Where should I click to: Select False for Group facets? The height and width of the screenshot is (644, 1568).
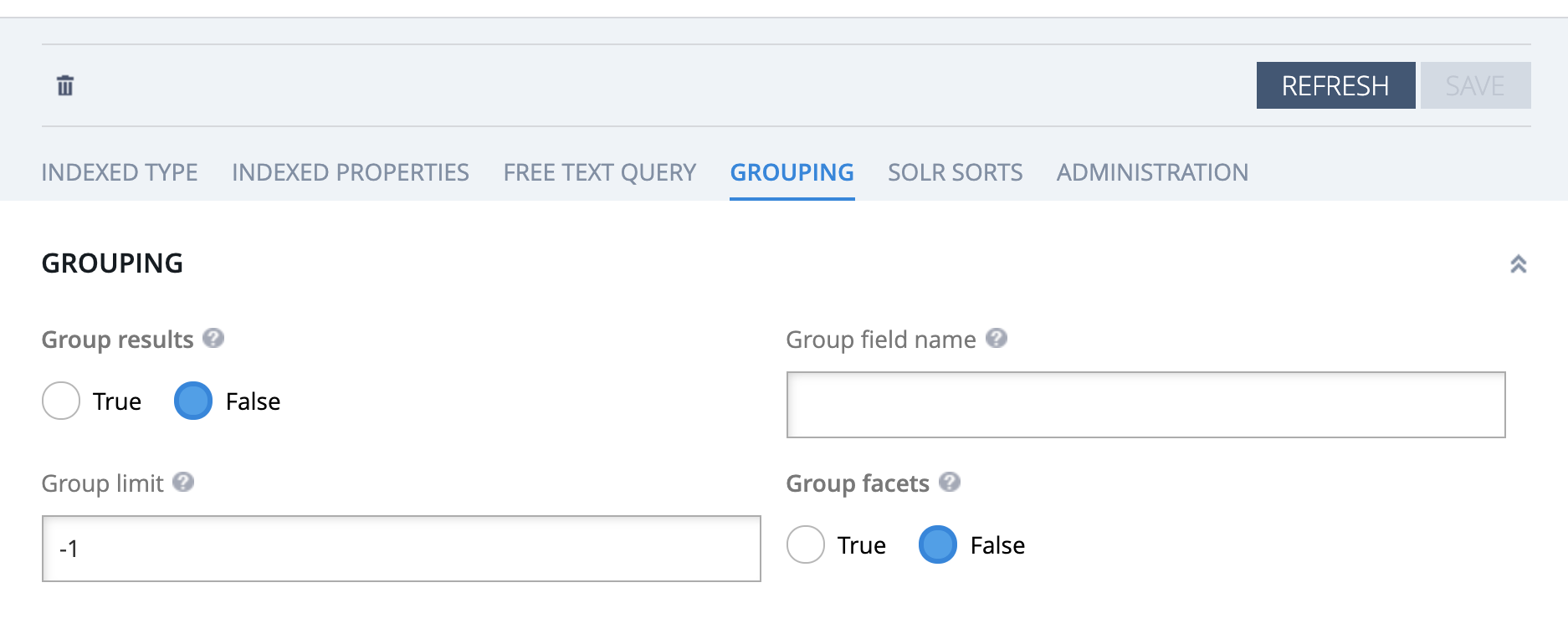[x=938, y=544]
